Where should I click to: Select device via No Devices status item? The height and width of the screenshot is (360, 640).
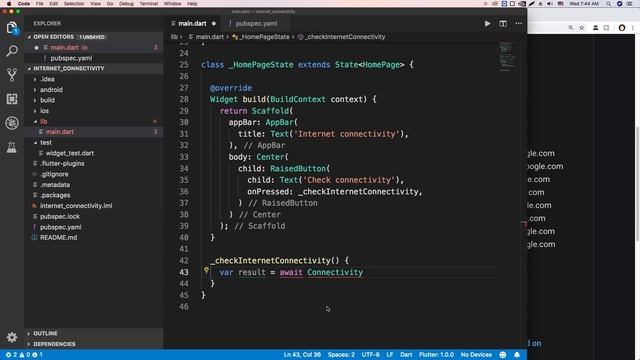click(x=476, y=355)
